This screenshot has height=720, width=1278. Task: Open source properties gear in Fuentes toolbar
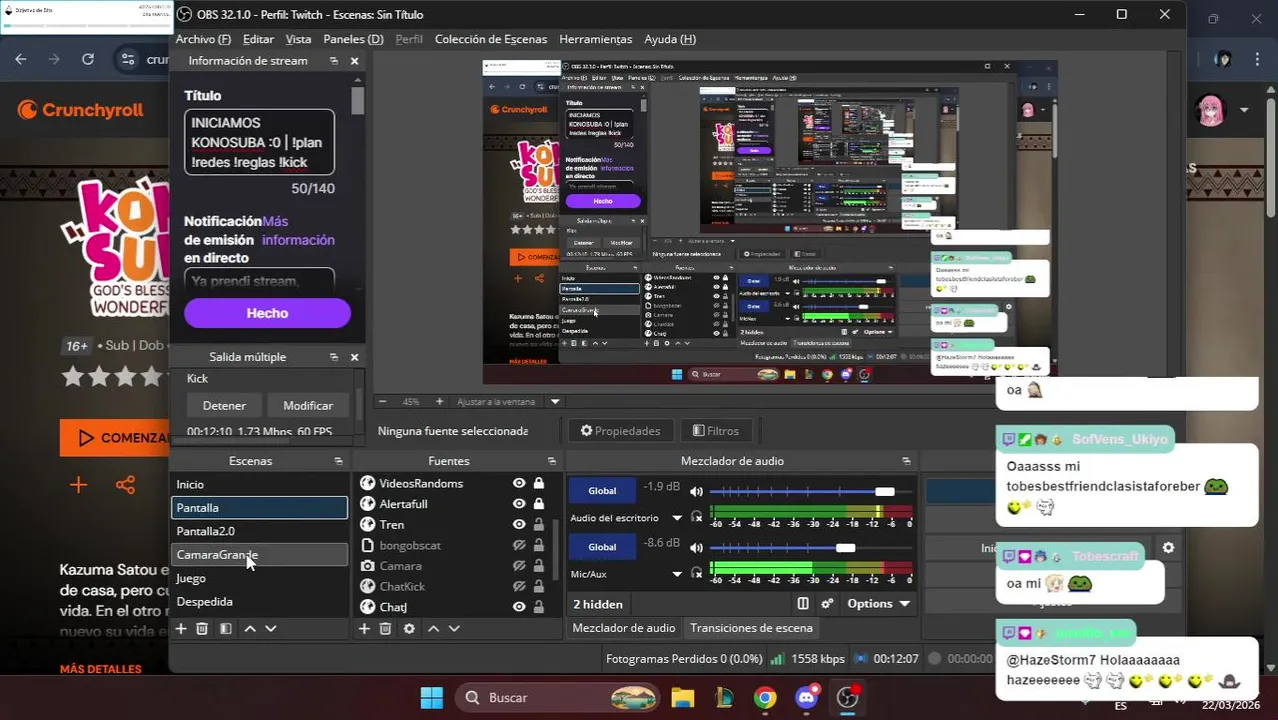[x=409, y=628]
